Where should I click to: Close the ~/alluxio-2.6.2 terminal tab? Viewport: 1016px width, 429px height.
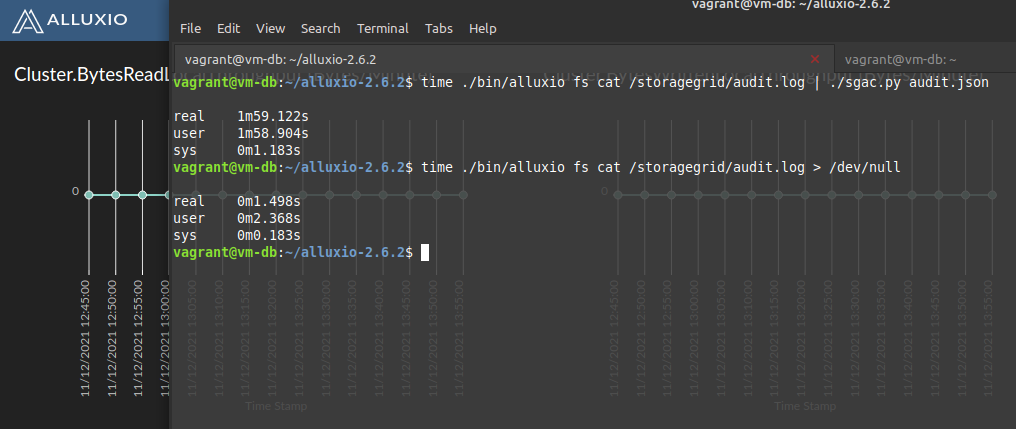(x=814, y=60)
